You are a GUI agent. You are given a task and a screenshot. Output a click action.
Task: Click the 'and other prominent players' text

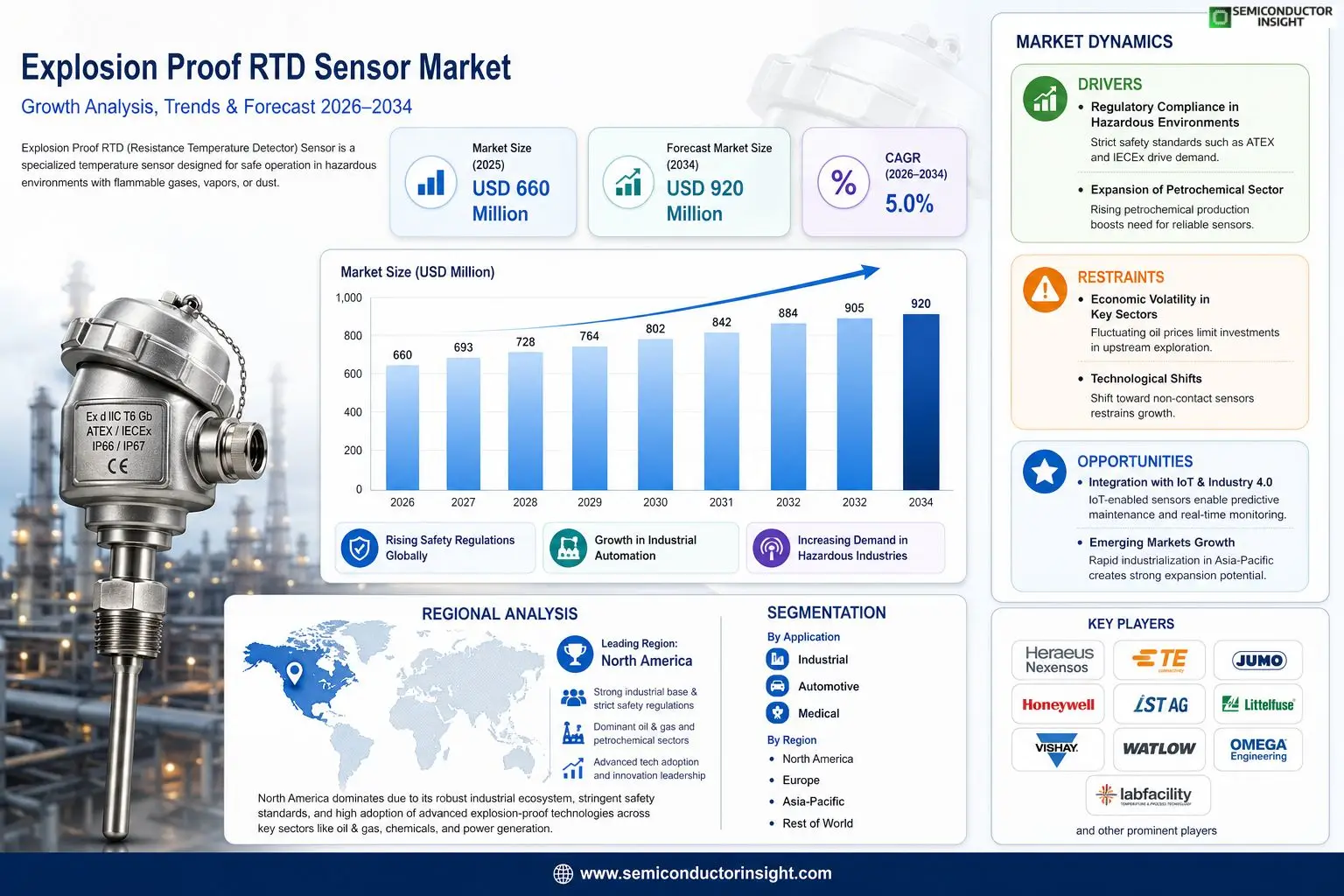coord(1146,830)
